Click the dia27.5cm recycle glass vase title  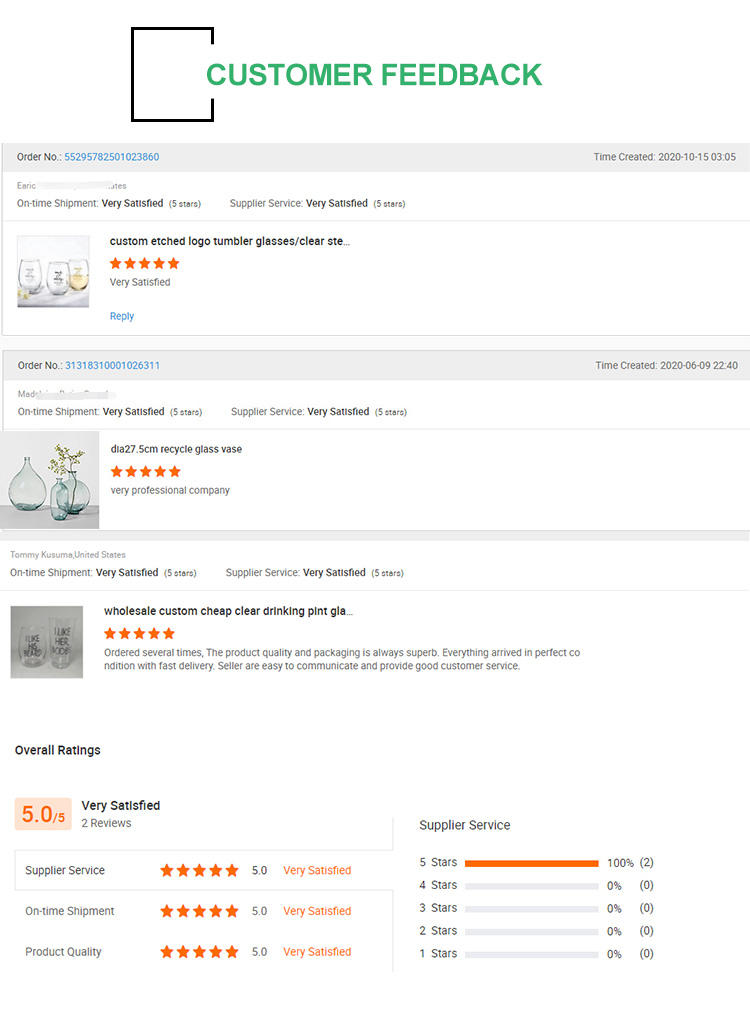click(176, 449)
